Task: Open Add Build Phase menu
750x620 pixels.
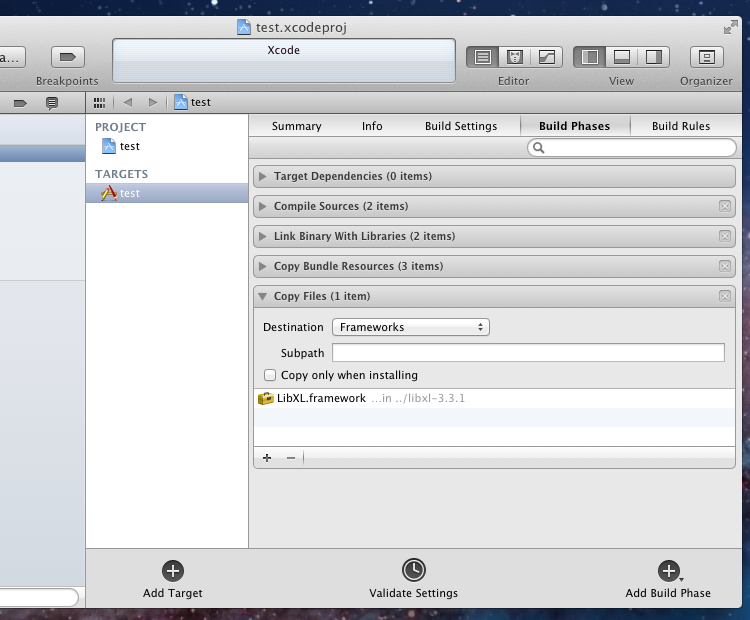Action: pos(668,579)
